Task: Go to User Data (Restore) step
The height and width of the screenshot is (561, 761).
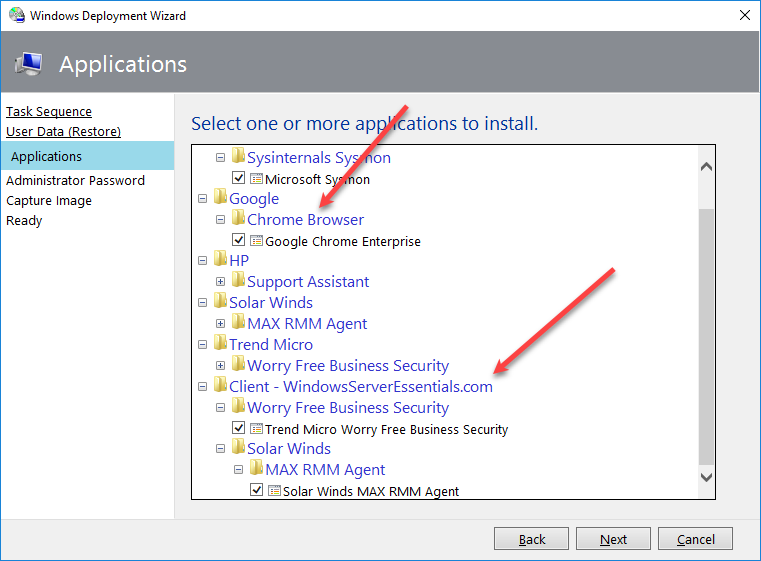Action: click(63, 131)
